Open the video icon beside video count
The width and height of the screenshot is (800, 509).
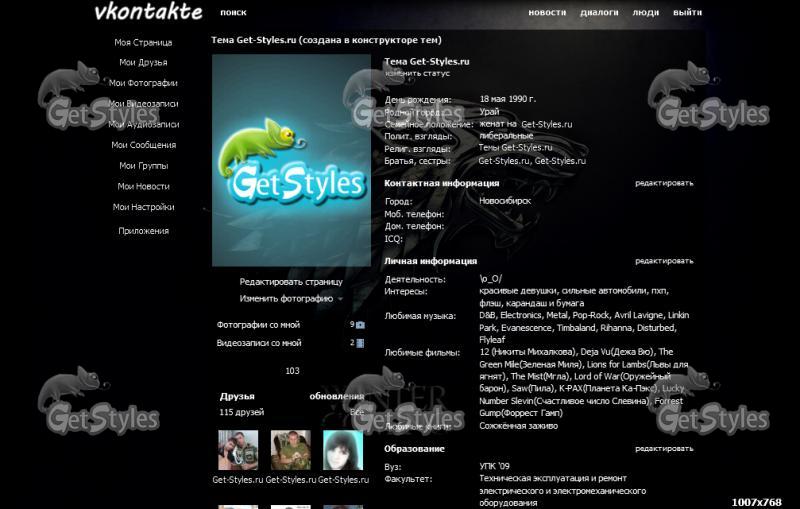click(x=360, y=343)
